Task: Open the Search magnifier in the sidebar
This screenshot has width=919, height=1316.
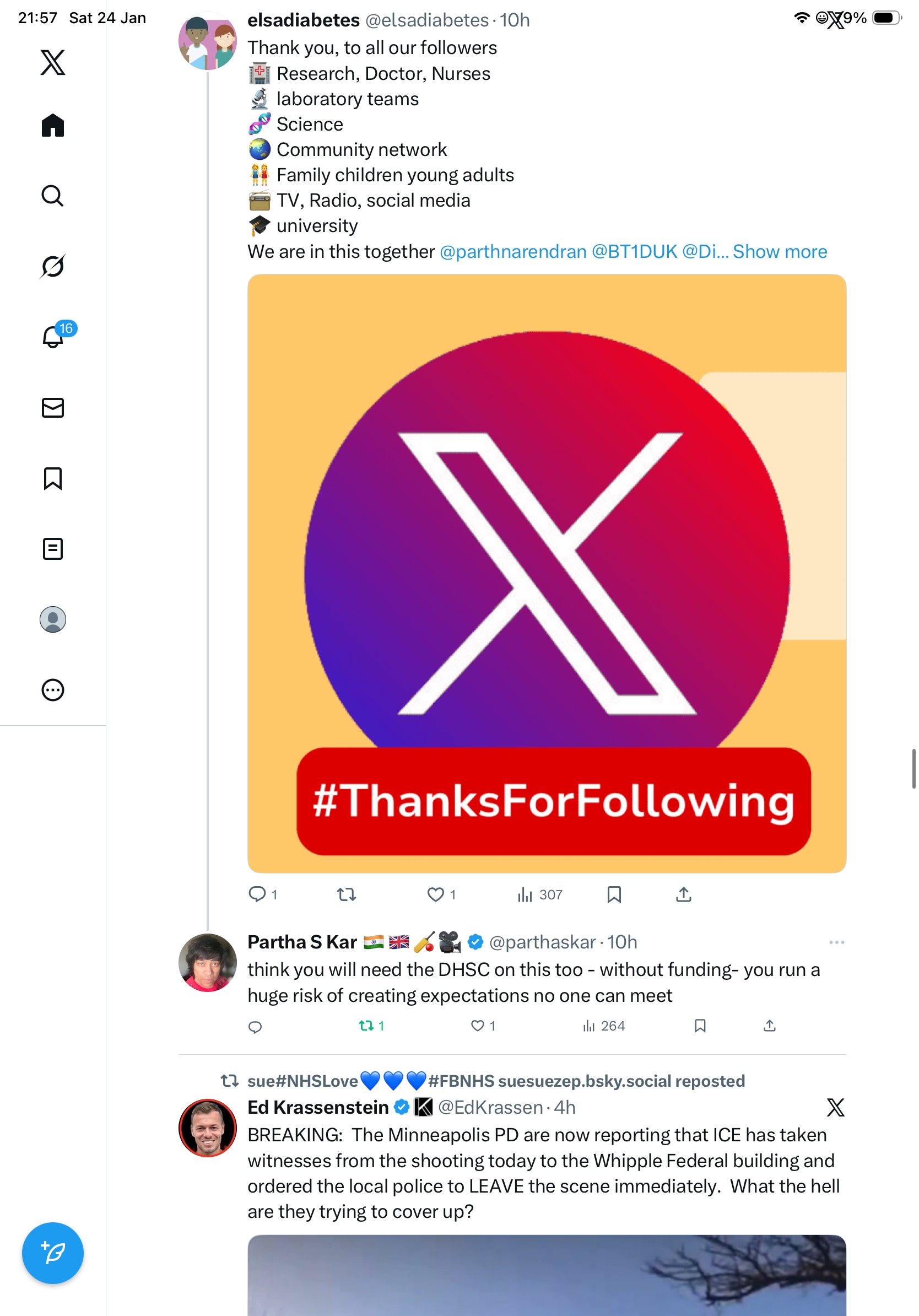Action: tap(53, 196)
